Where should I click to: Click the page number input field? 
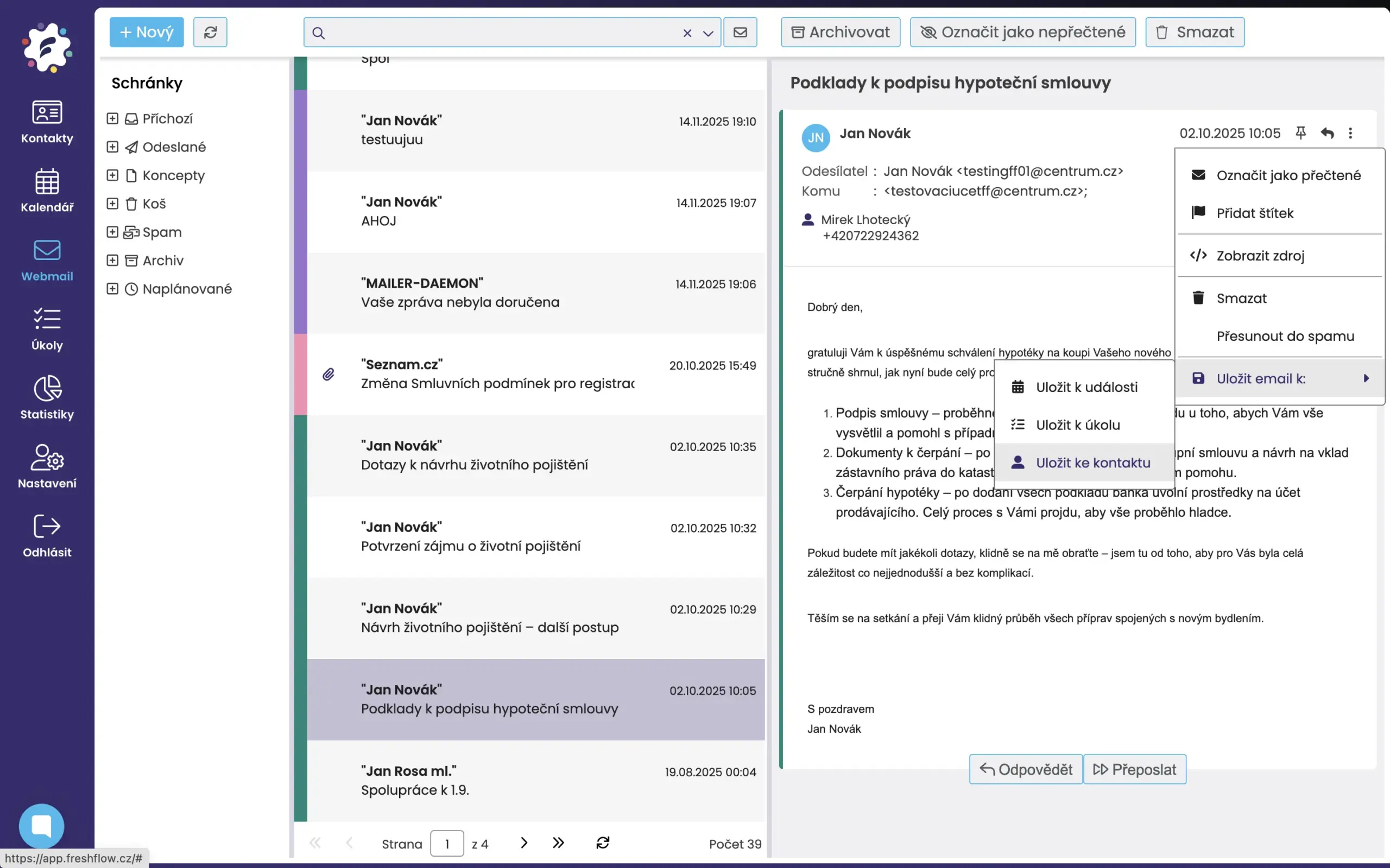pyautogui.click(x=447, y=844)
